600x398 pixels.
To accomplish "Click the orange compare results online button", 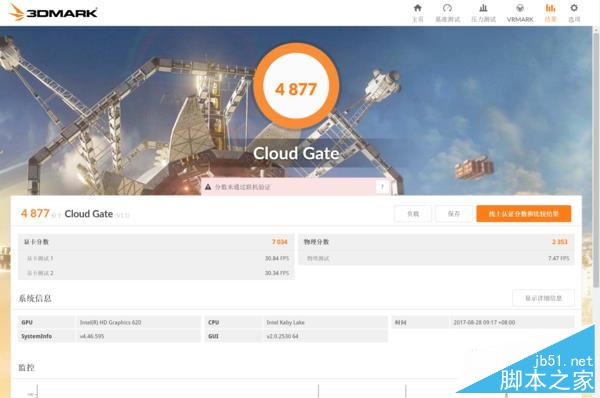I will (523, 214).
